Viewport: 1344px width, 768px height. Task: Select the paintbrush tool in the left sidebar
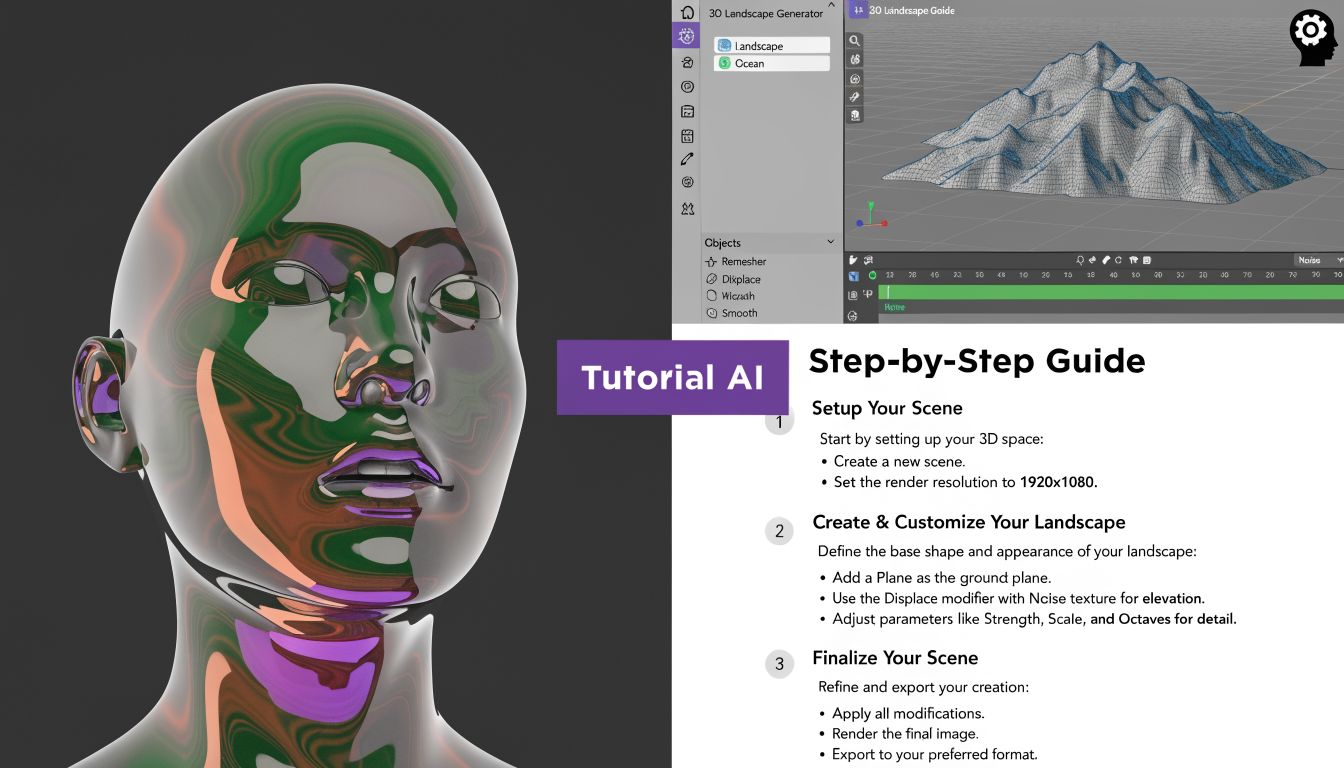686,158
